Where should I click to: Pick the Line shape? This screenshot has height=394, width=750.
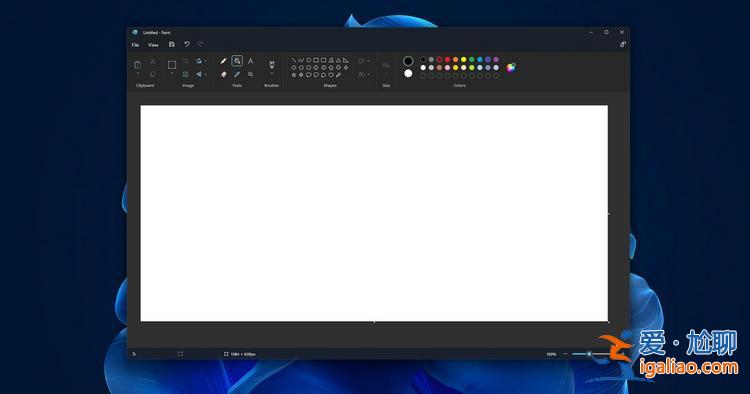pos(294,60)
